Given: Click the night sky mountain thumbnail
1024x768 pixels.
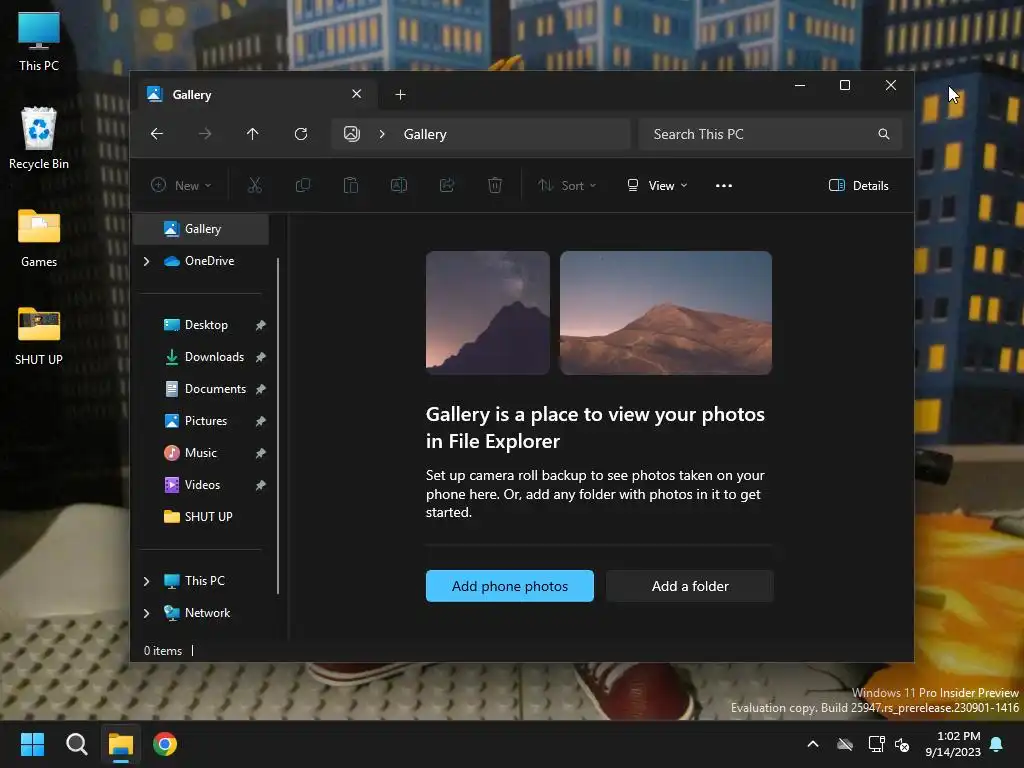Looking at the screenshot, I should point(488,313).
